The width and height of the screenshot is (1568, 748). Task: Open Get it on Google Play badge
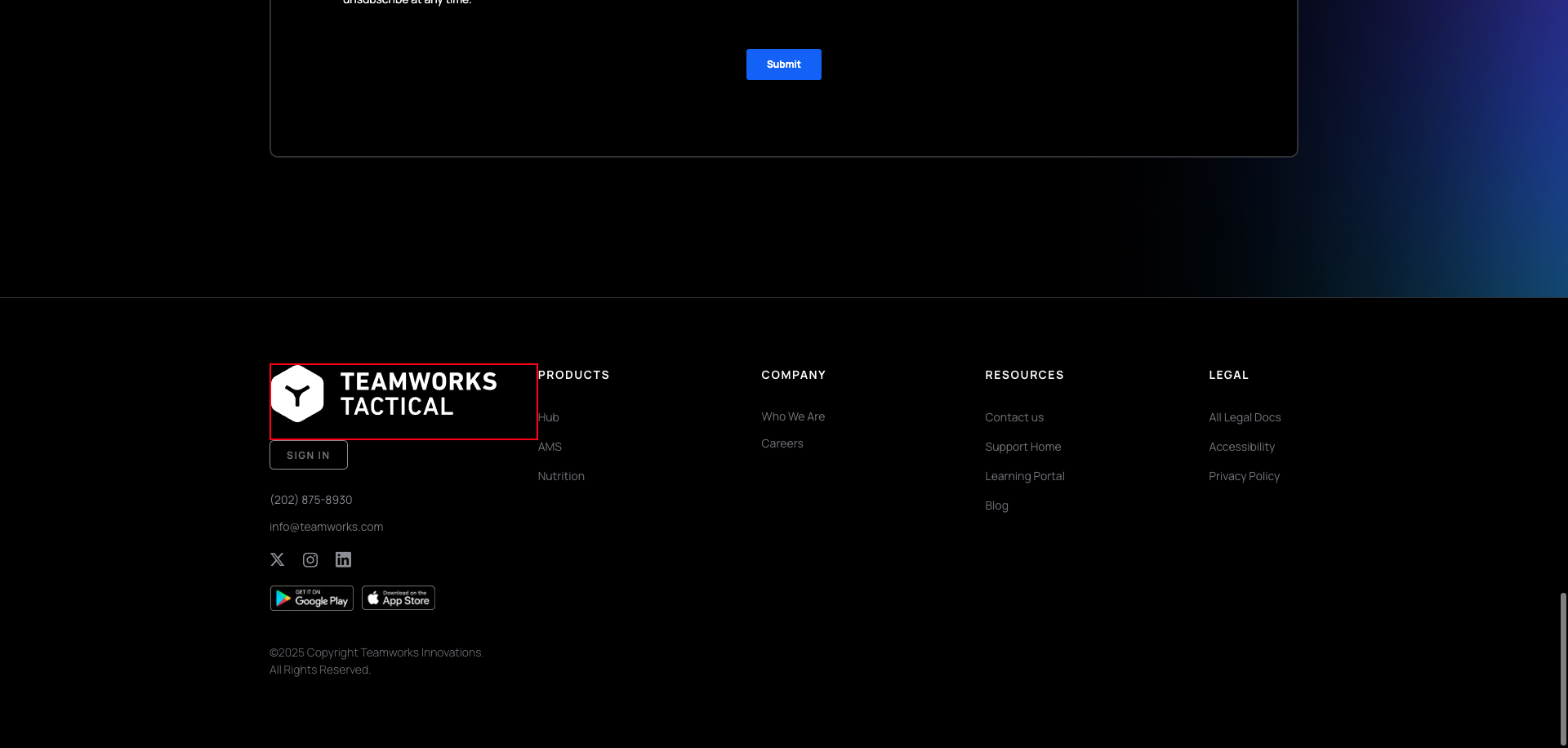[311, 597]
